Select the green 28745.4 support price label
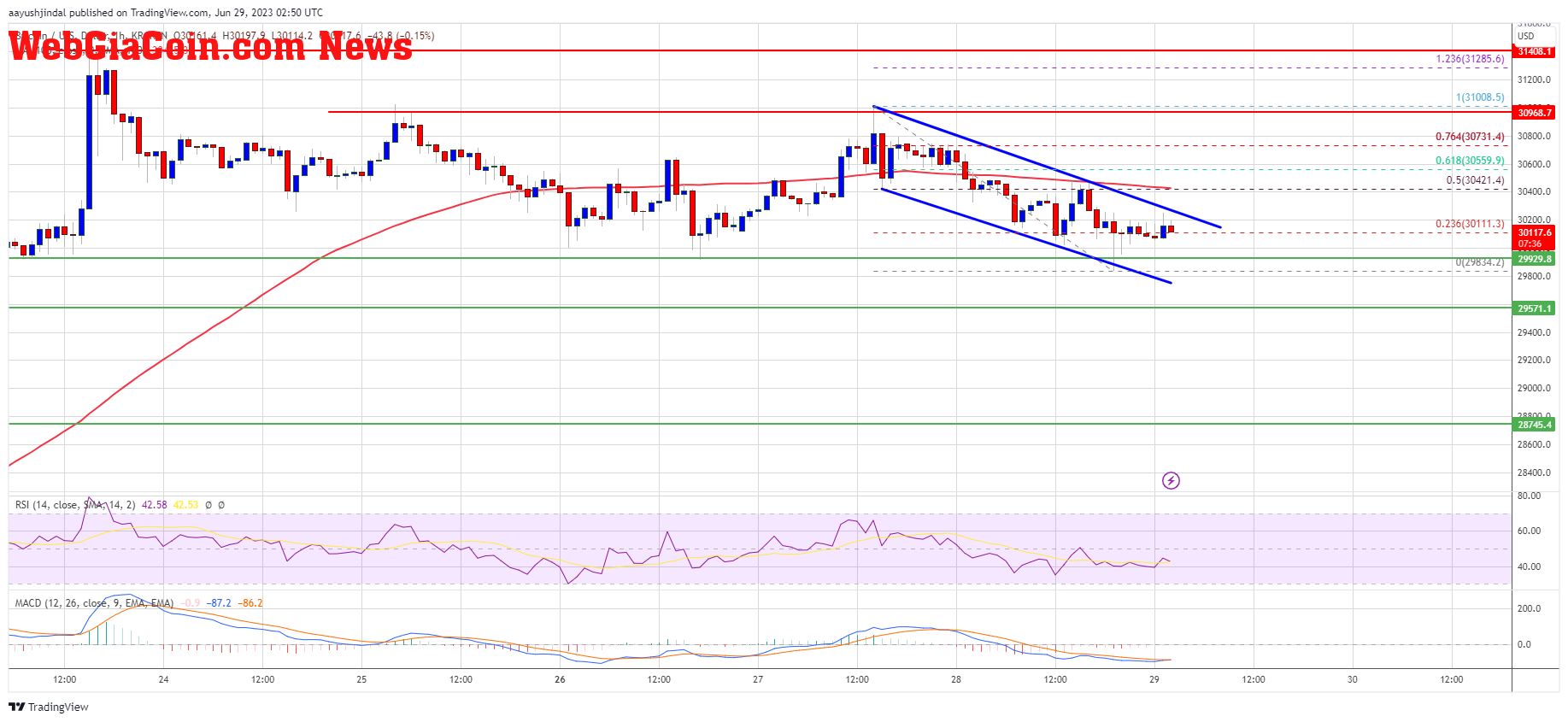Image resolution: width=1568 pixels, height=722 pixels. coord(1535,425)
